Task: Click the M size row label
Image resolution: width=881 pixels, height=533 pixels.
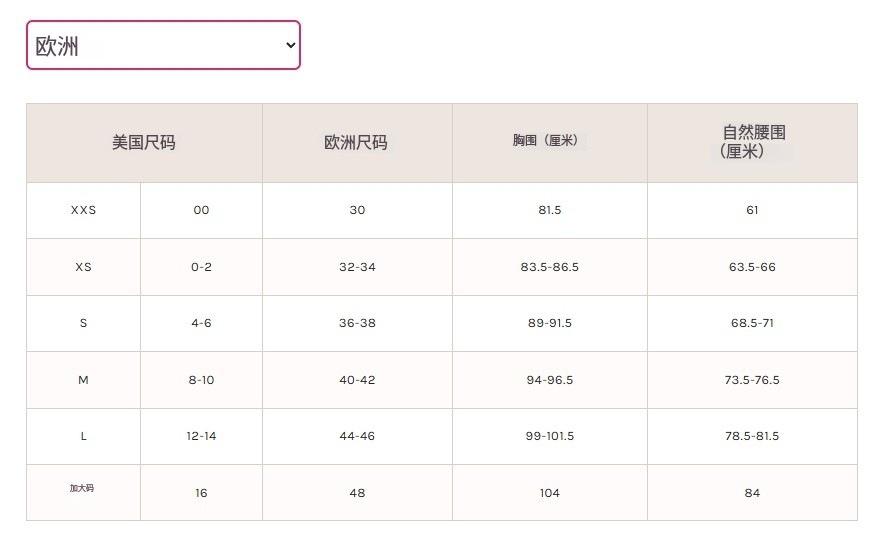Action: [83, 380]
